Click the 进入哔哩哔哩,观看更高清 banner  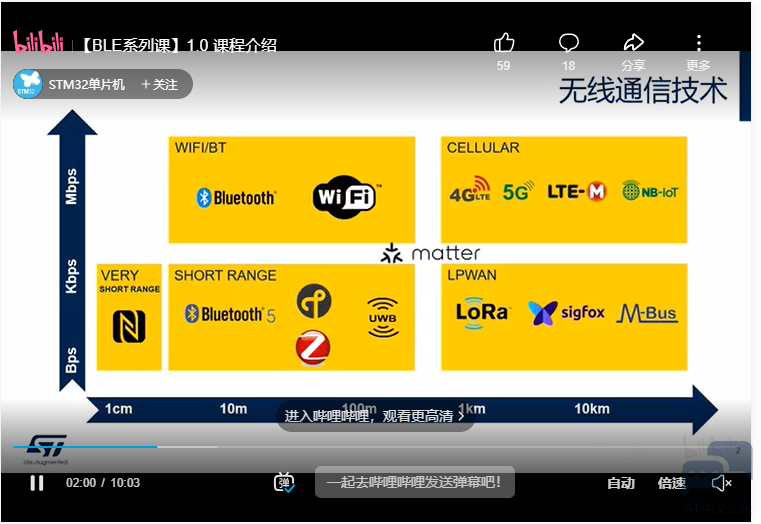375,416
